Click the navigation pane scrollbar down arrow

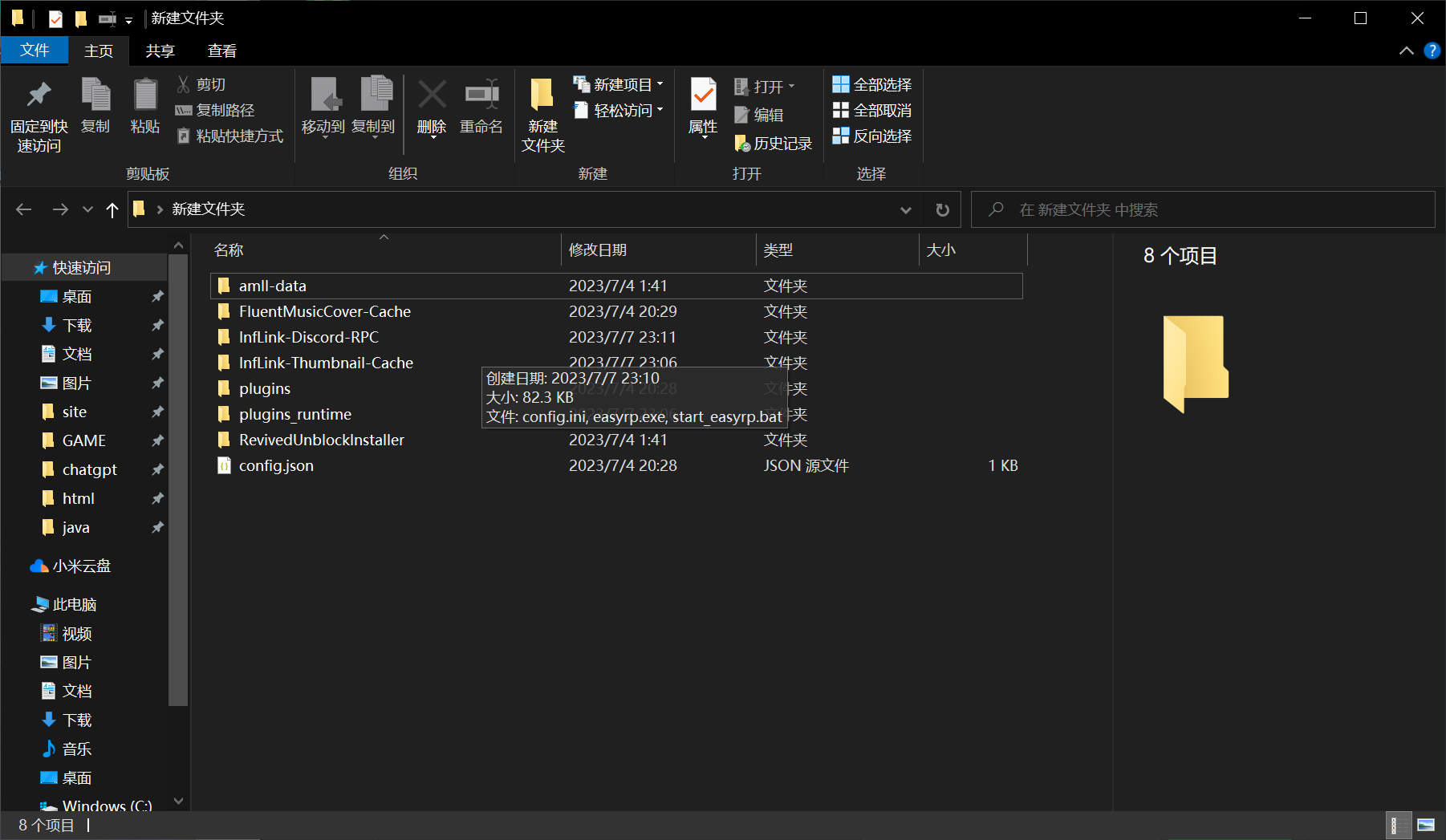tap(178, 801)
